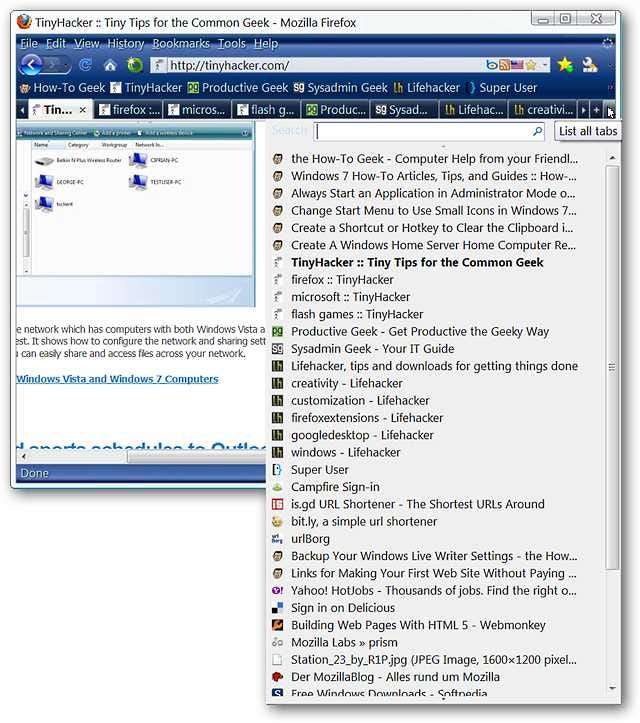Open the History menu
This screenshot has width=640, height=723.
[x=125, y=43]
